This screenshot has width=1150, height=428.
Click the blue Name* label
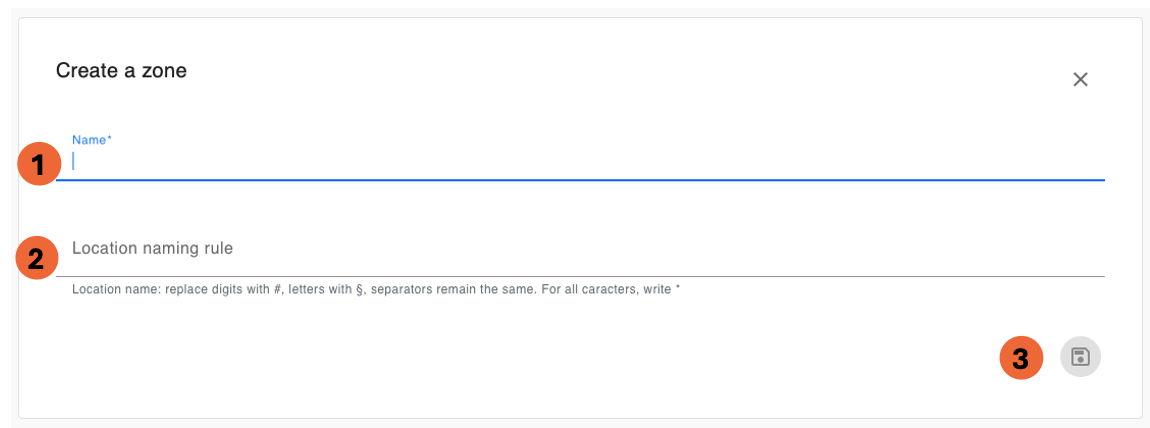click(92, 139)
